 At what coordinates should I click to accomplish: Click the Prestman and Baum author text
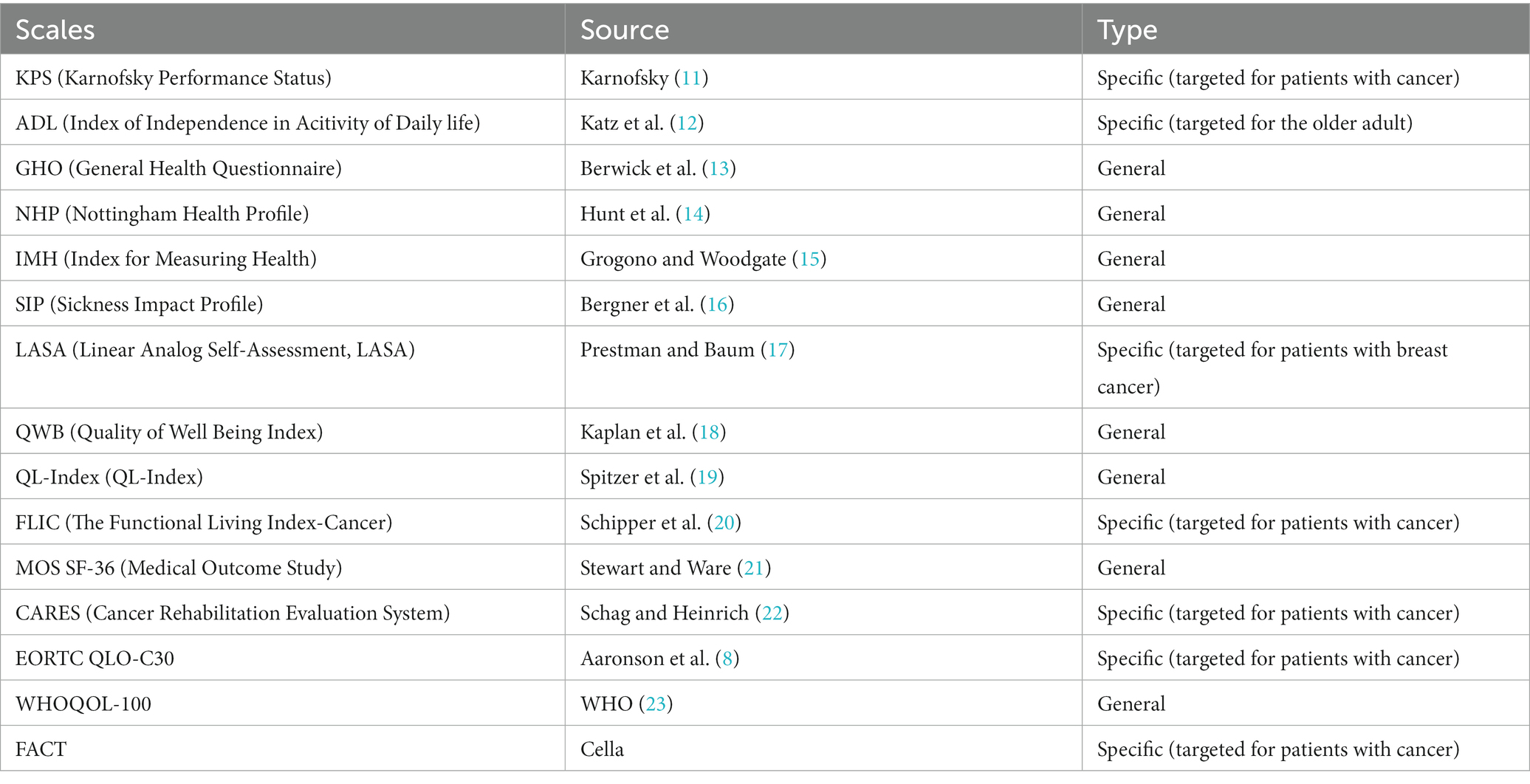(x=668, y=349)
